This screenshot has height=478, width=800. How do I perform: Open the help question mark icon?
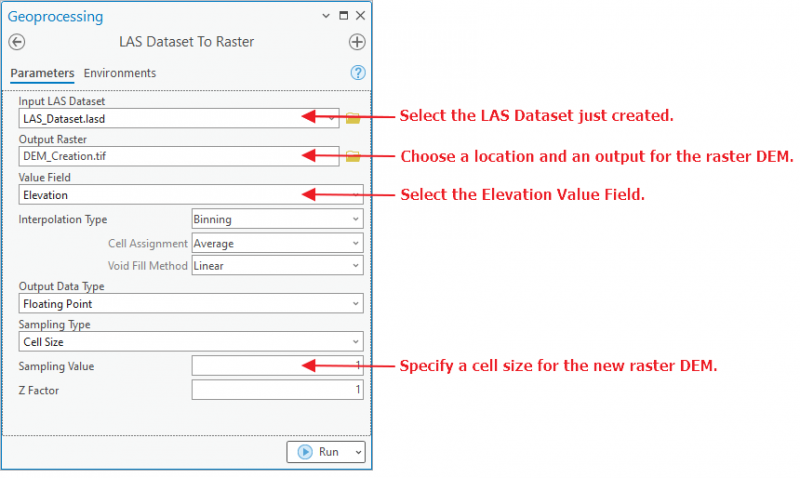(358, 73)
